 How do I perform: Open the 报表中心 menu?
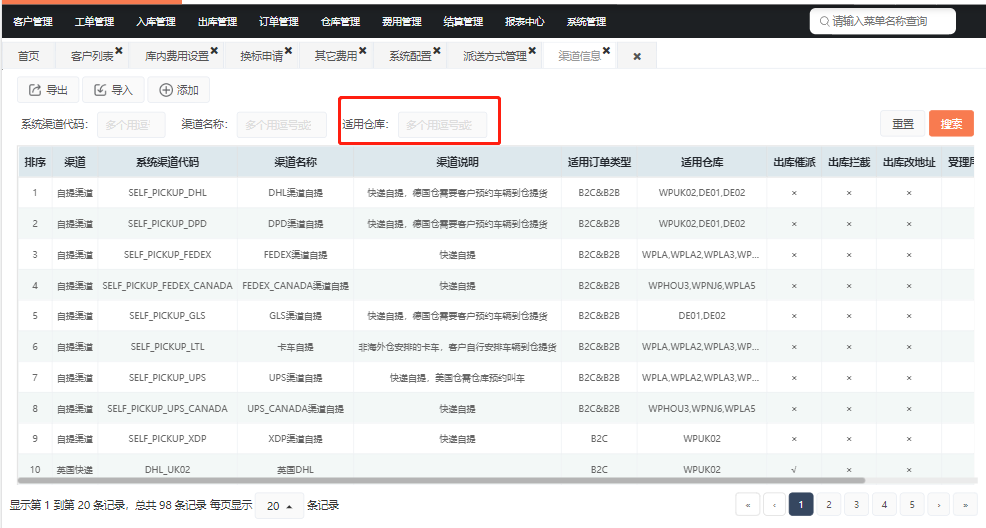click(524, 21)
